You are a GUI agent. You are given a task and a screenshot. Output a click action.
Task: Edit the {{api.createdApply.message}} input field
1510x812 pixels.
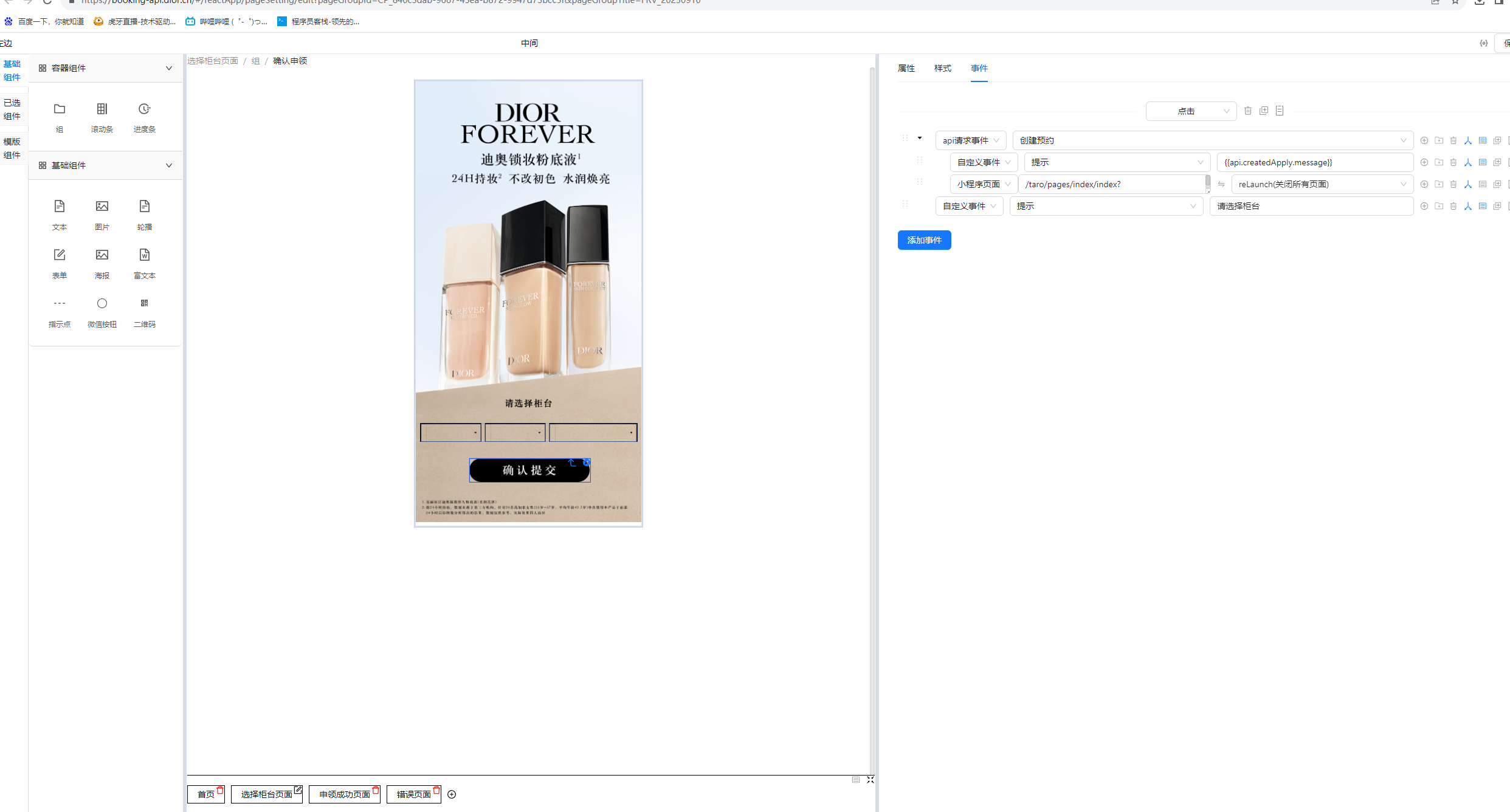(1315, 162)
